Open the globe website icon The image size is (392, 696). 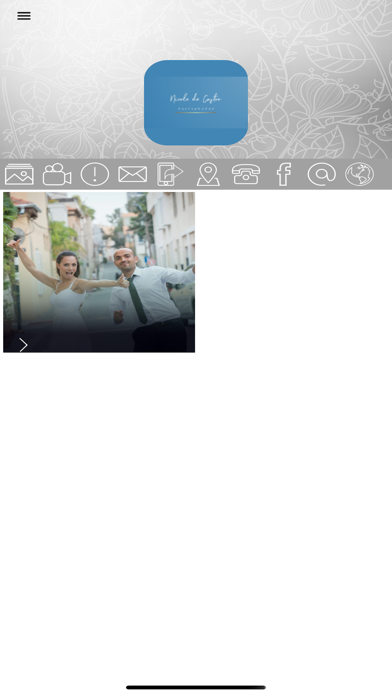pos(360,174)
